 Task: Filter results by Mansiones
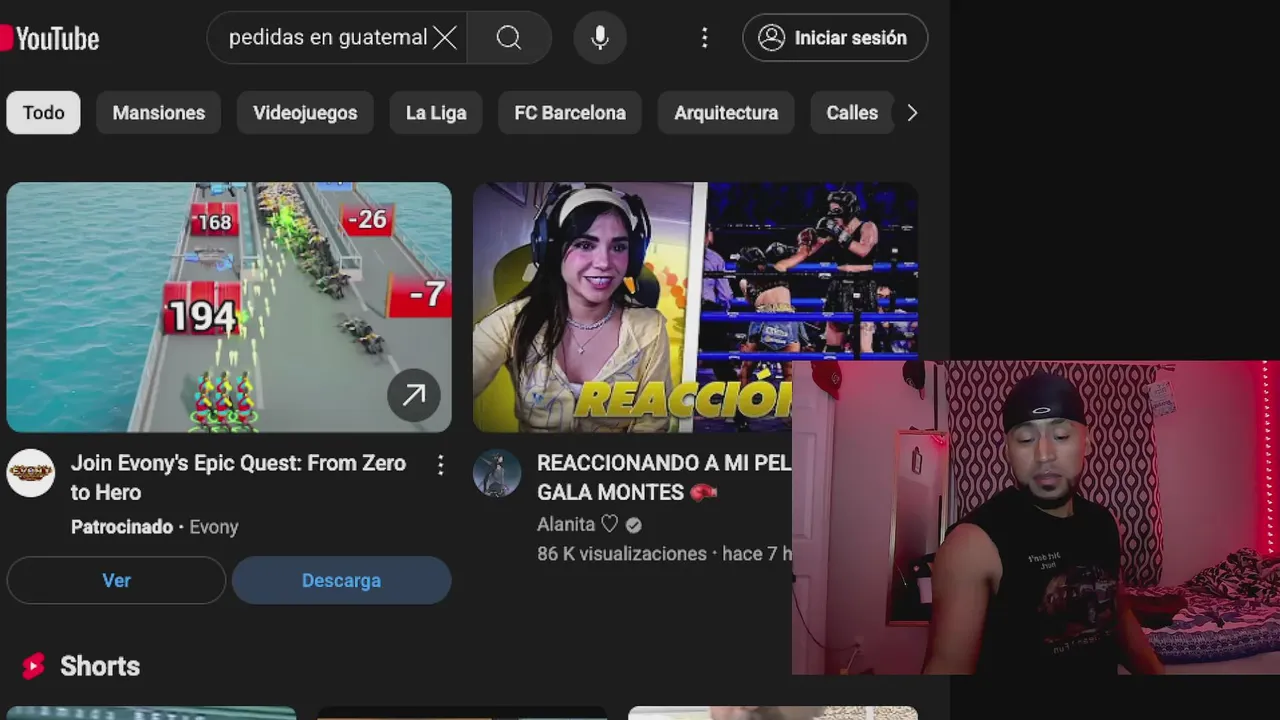(158, 113)
